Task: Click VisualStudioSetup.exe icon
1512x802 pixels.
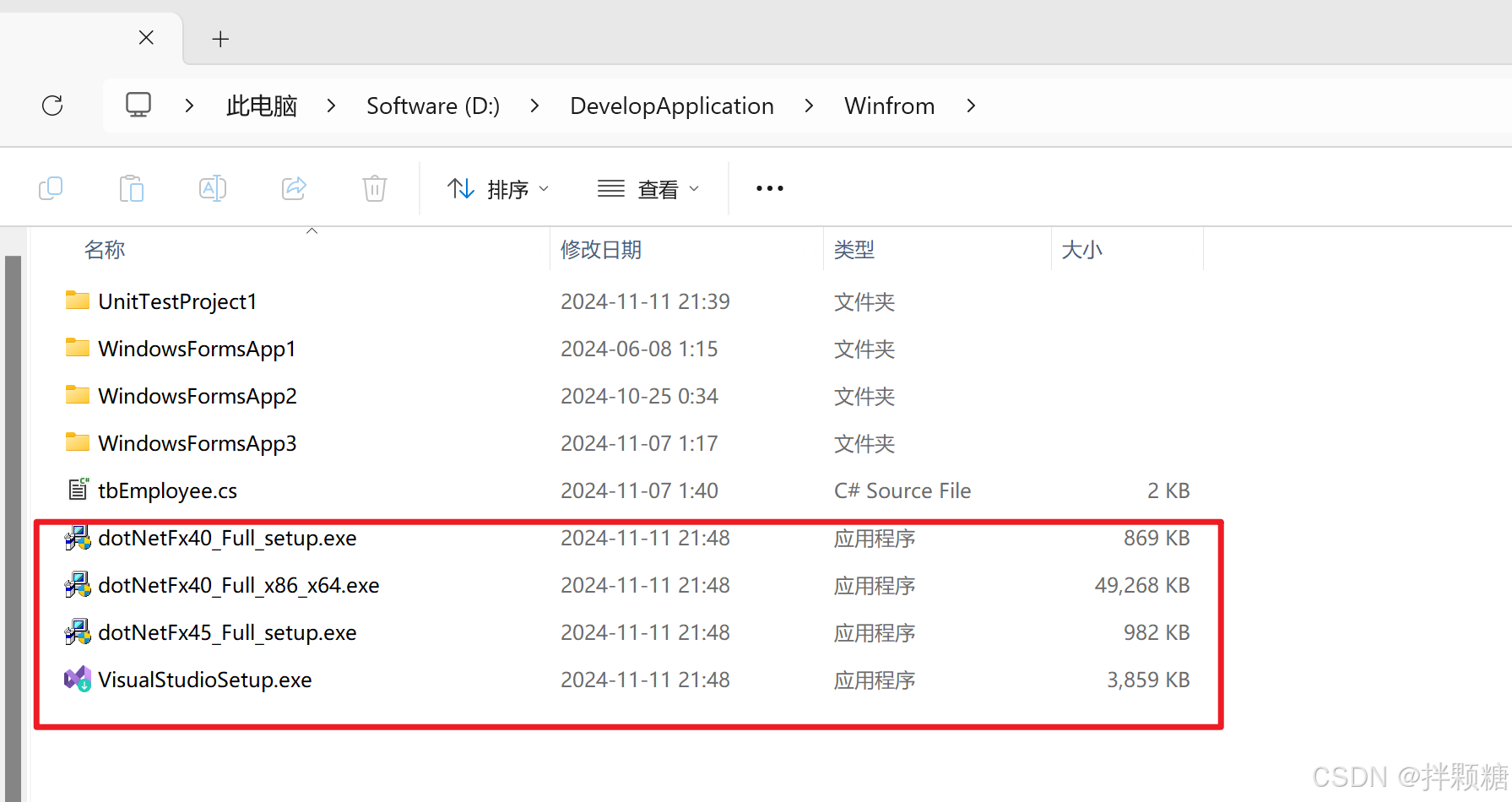Action: pyautogui.click(x=78, y=680)
